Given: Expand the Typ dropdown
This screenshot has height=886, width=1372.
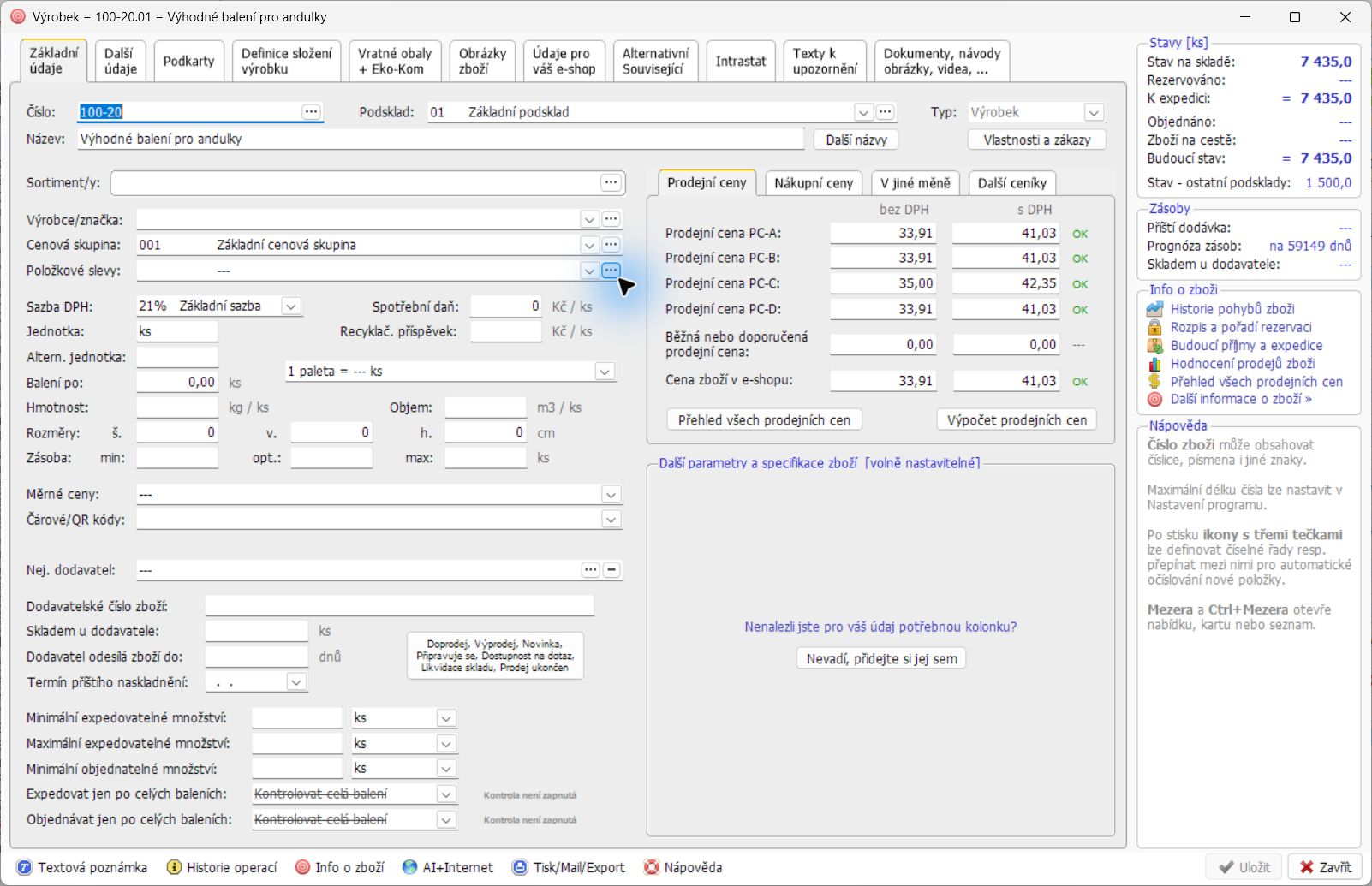Looking at the screenshot, I should point(1094,112).
